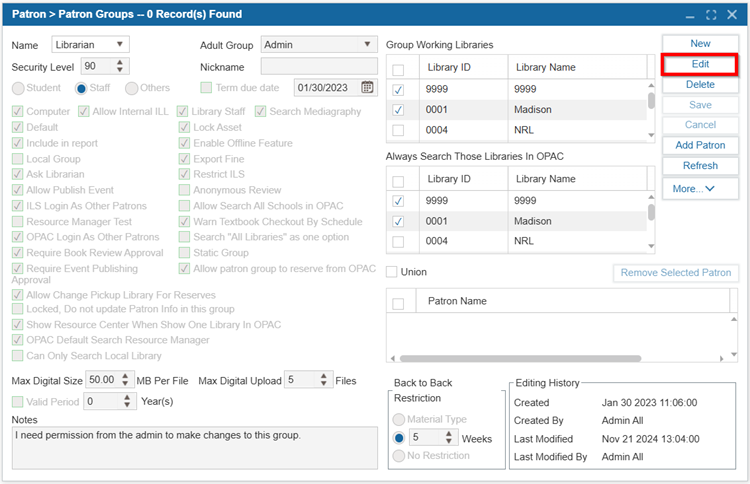Check NRL row in Group Working Libraries

coord(398,130)
